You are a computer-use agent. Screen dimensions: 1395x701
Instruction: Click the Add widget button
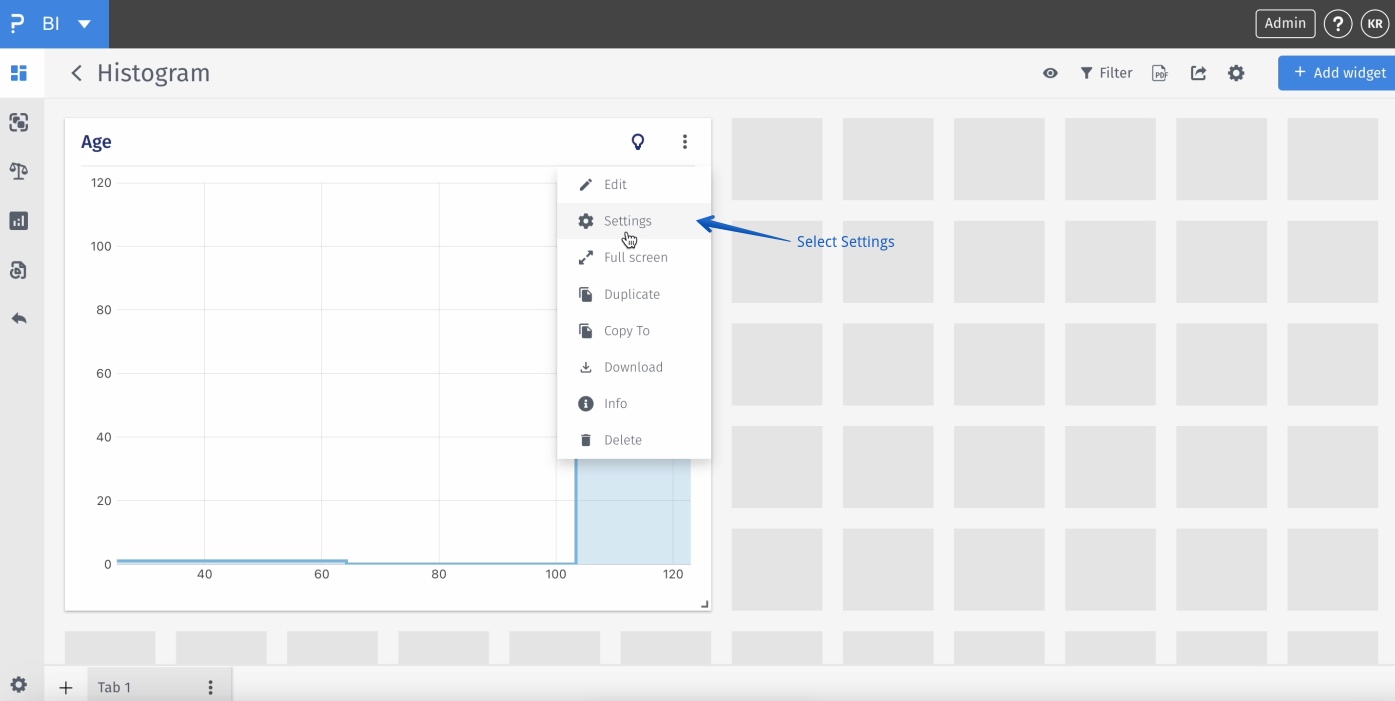point(1339,73)
